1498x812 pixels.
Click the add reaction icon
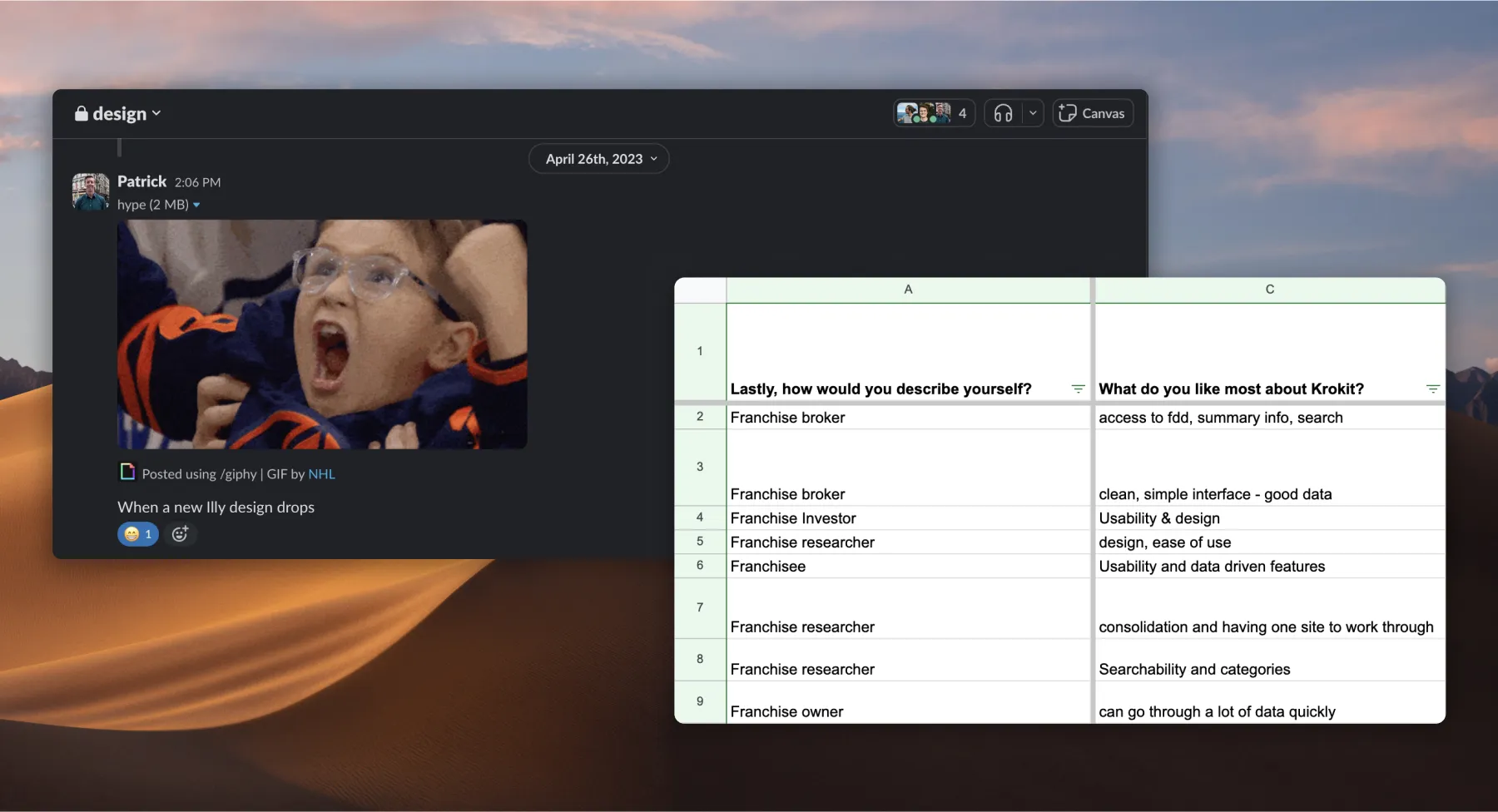(x=180, y=534)
